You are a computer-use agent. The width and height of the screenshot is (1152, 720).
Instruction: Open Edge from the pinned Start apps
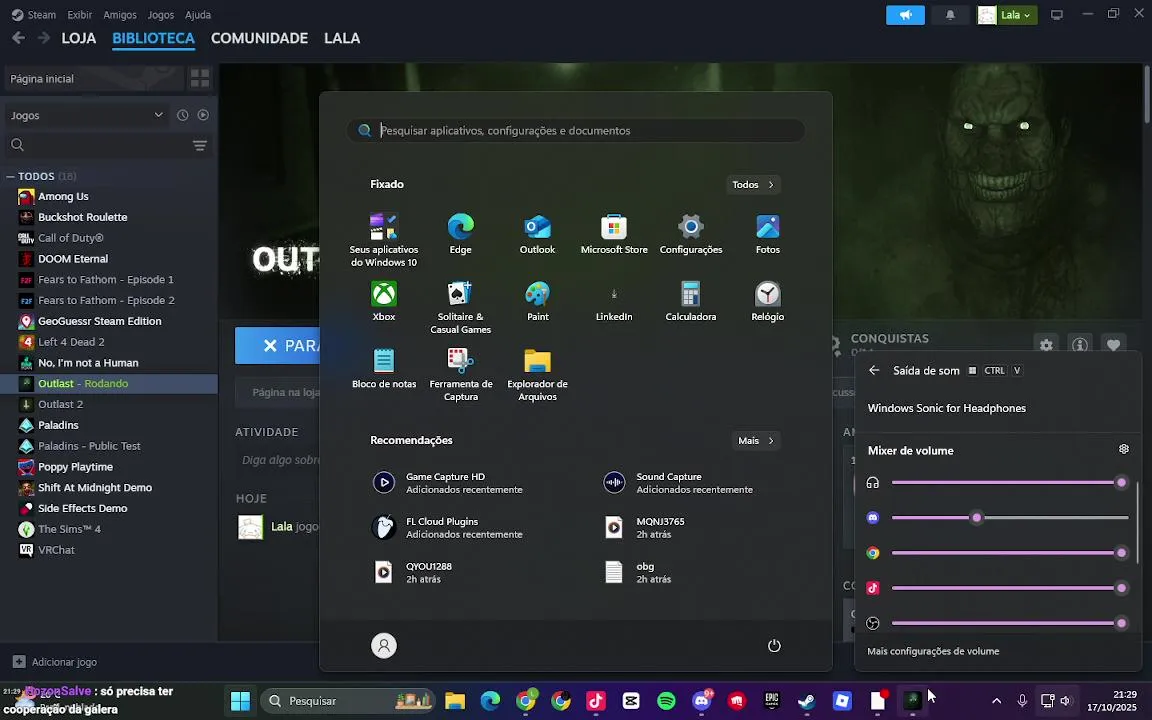tap(461, 234)
